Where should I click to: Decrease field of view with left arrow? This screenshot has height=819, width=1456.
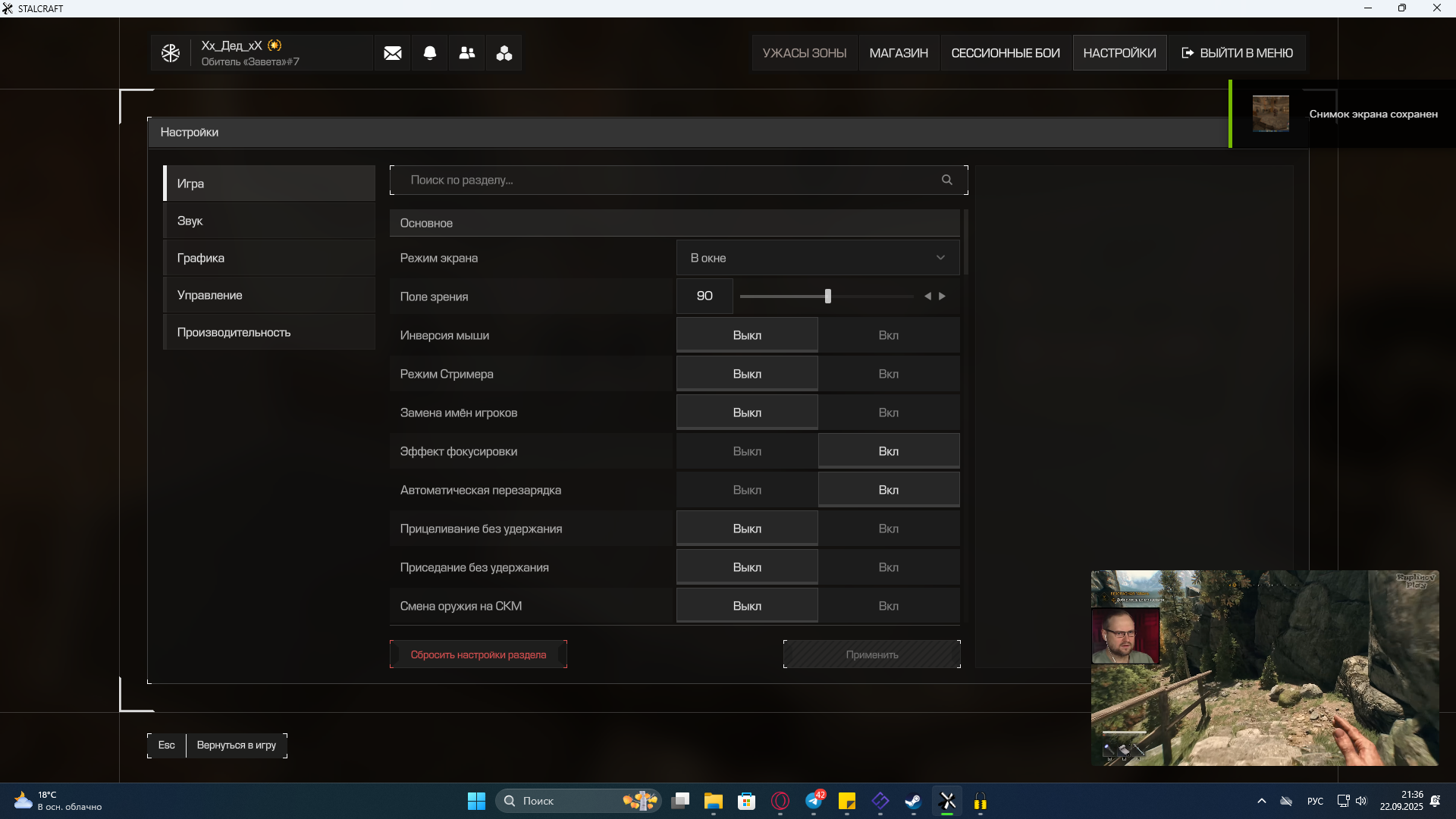click(x=927, y=297)
